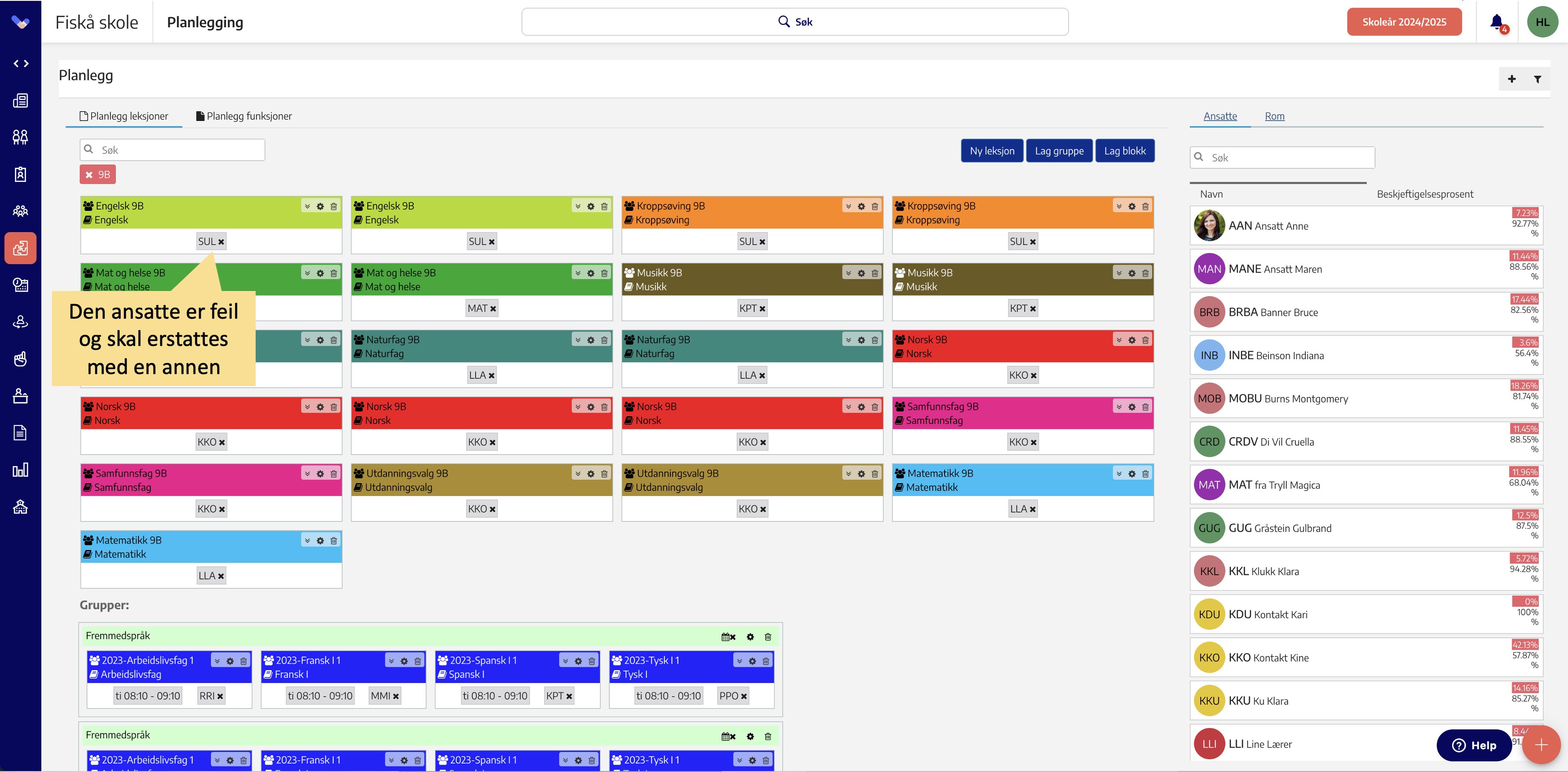Screen dimensions: 1568x772
Task: Focus the top global Søk search bar
Action: [795, 22]
